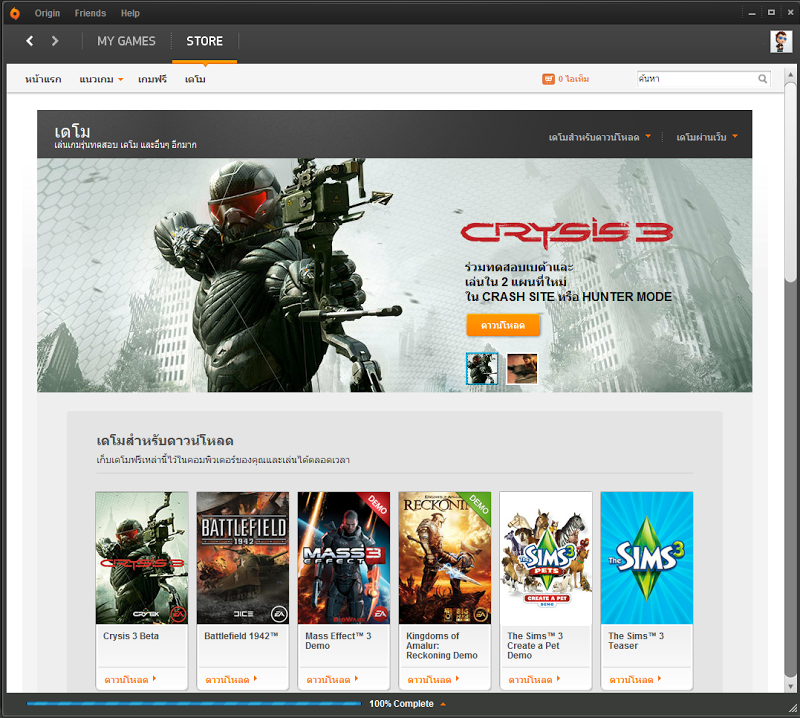Click The Sims 3 Create a Pet Demo title
800x718 pixels.
(535, 646)
